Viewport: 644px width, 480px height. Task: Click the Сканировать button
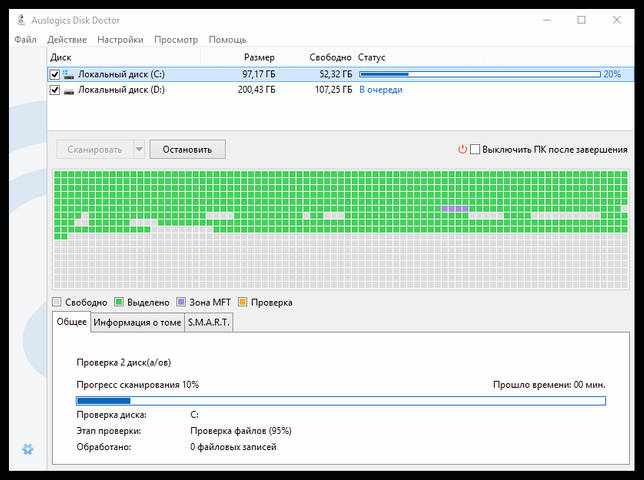pos(95,149)
